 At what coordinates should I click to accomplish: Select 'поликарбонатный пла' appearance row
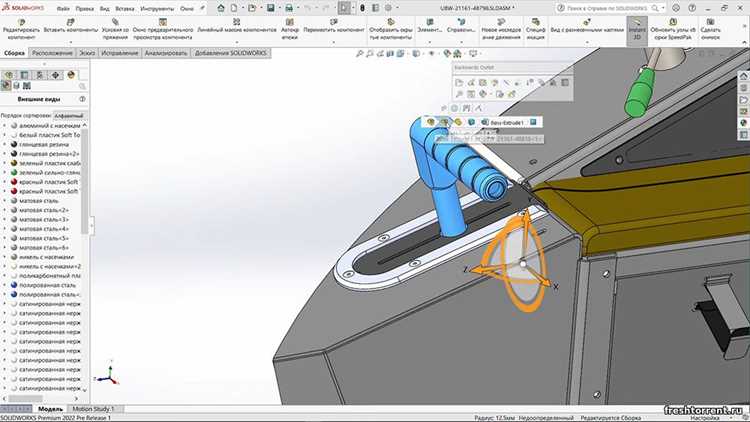coord(45,276)
